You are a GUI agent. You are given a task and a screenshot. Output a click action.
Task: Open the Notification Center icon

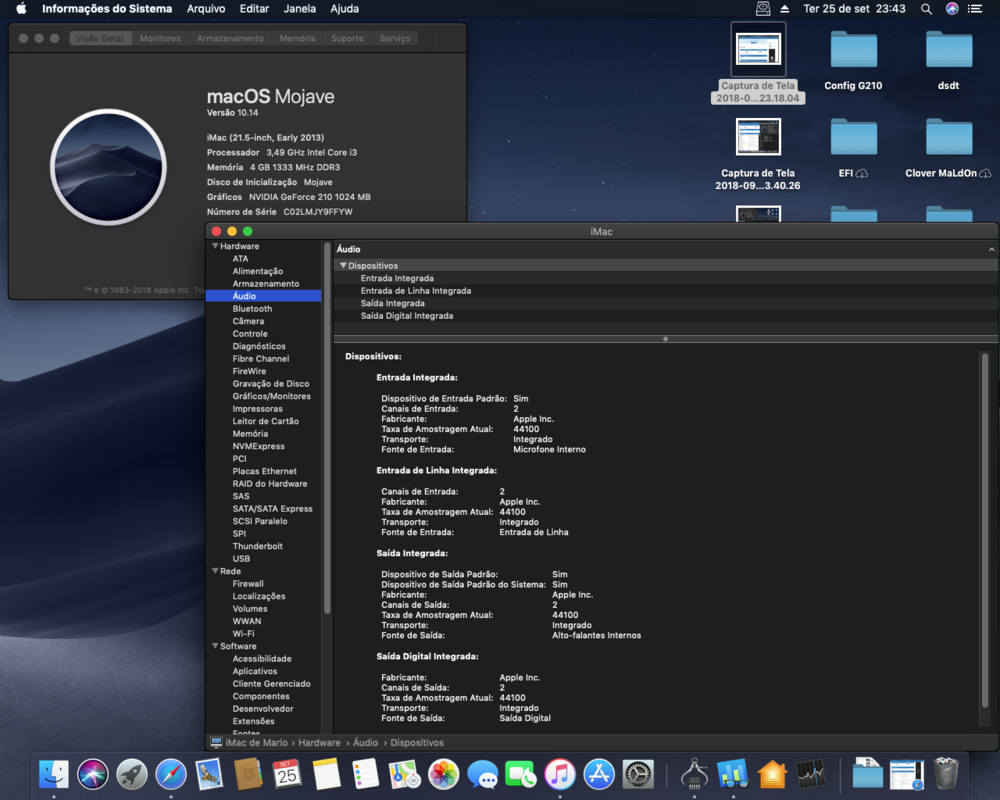point(975,9)
